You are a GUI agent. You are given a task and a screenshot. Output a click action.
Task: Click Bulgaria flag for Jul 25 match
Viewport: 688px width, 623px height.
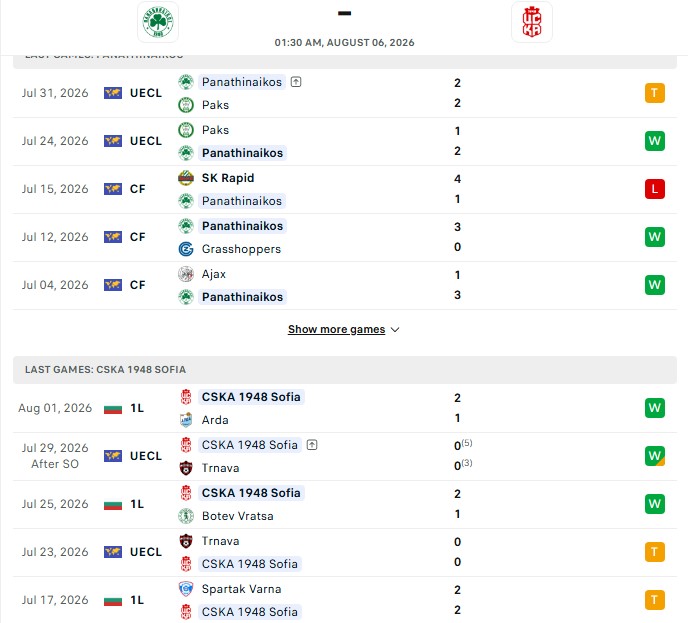click(113, 504)
